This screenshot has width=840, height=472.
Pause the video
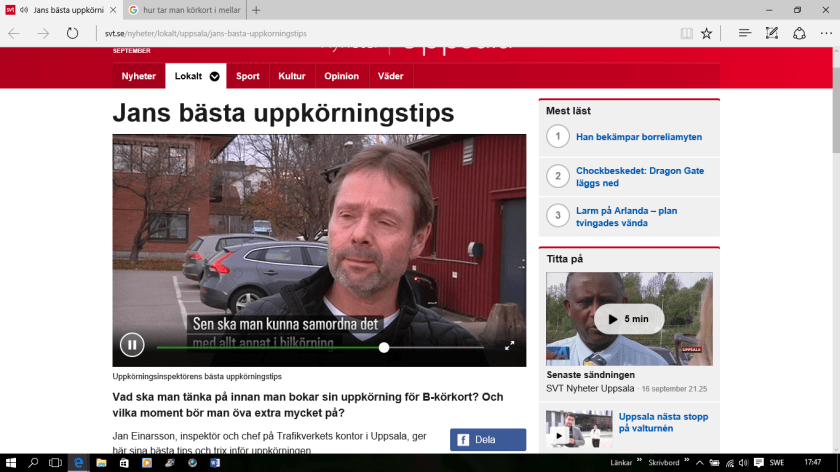click(132, 344)
